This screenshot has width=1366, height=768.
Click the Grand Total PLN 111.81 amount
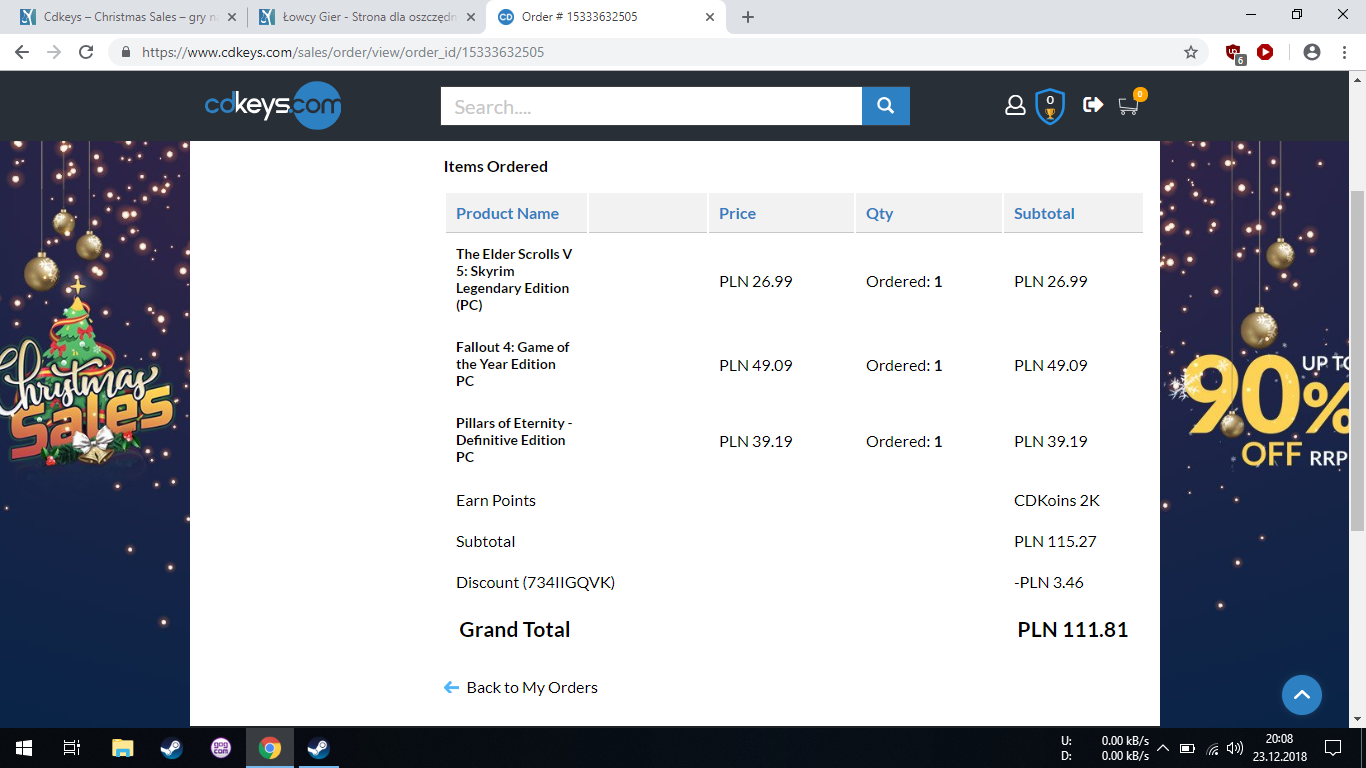point(1073,629)
